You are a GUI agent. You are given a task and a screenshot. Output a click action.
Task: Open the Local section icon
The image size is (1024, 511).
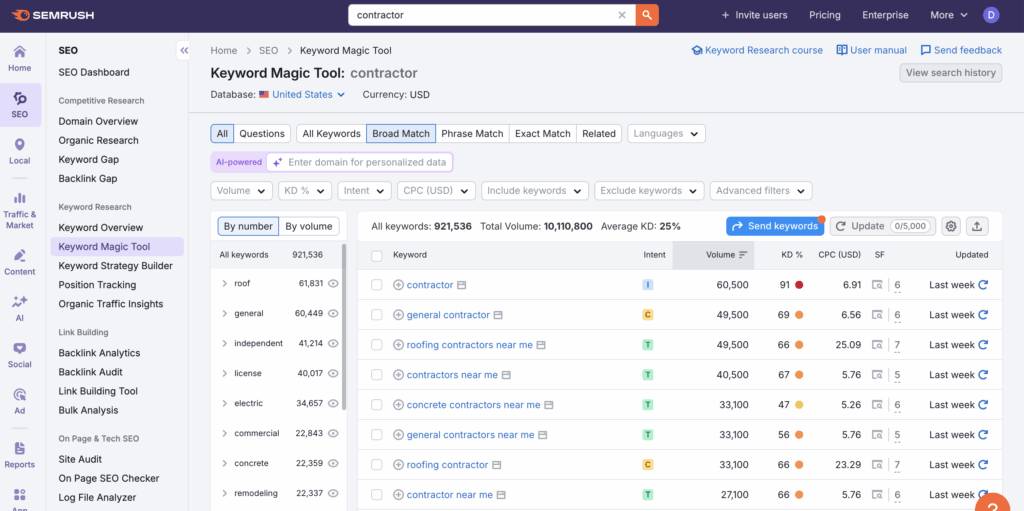20,151
